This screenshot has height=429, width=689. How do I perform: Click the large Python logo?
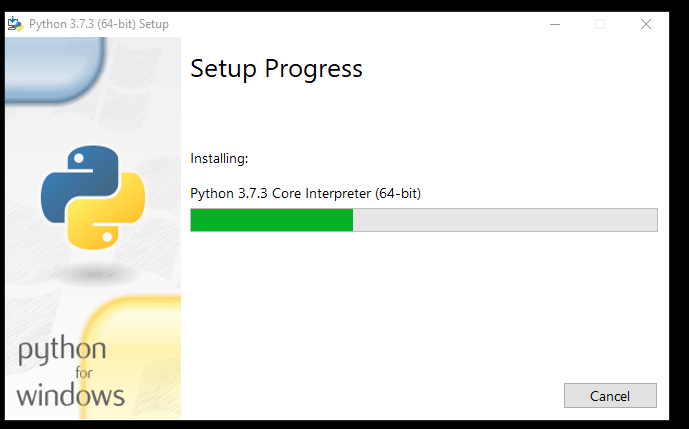point(93,197)
